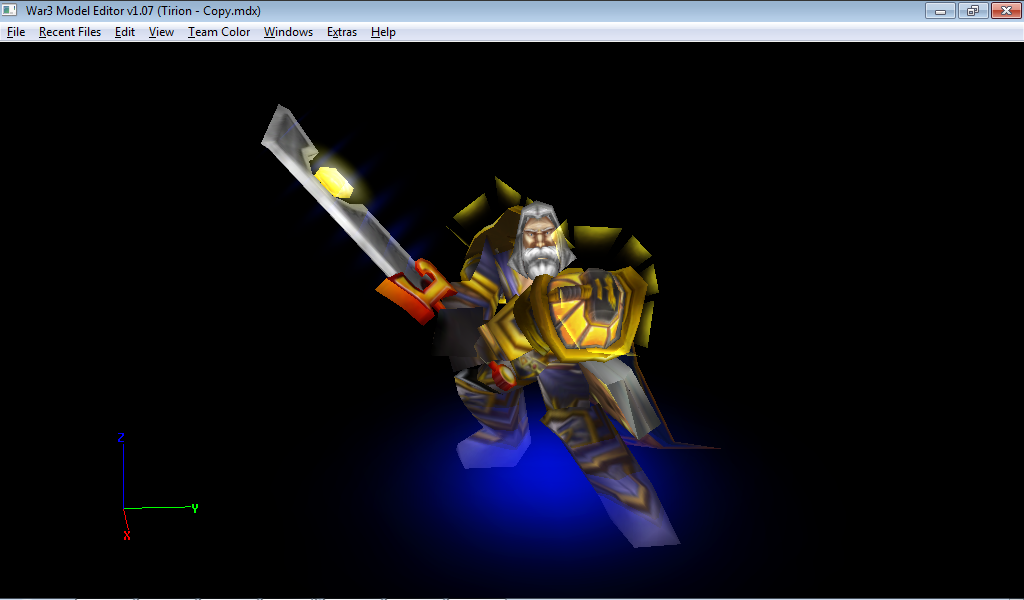The height and width of the screenshot is (600, 1024).
Task: Restore down the War3 Model Editor window
Action: coord(973,10)
